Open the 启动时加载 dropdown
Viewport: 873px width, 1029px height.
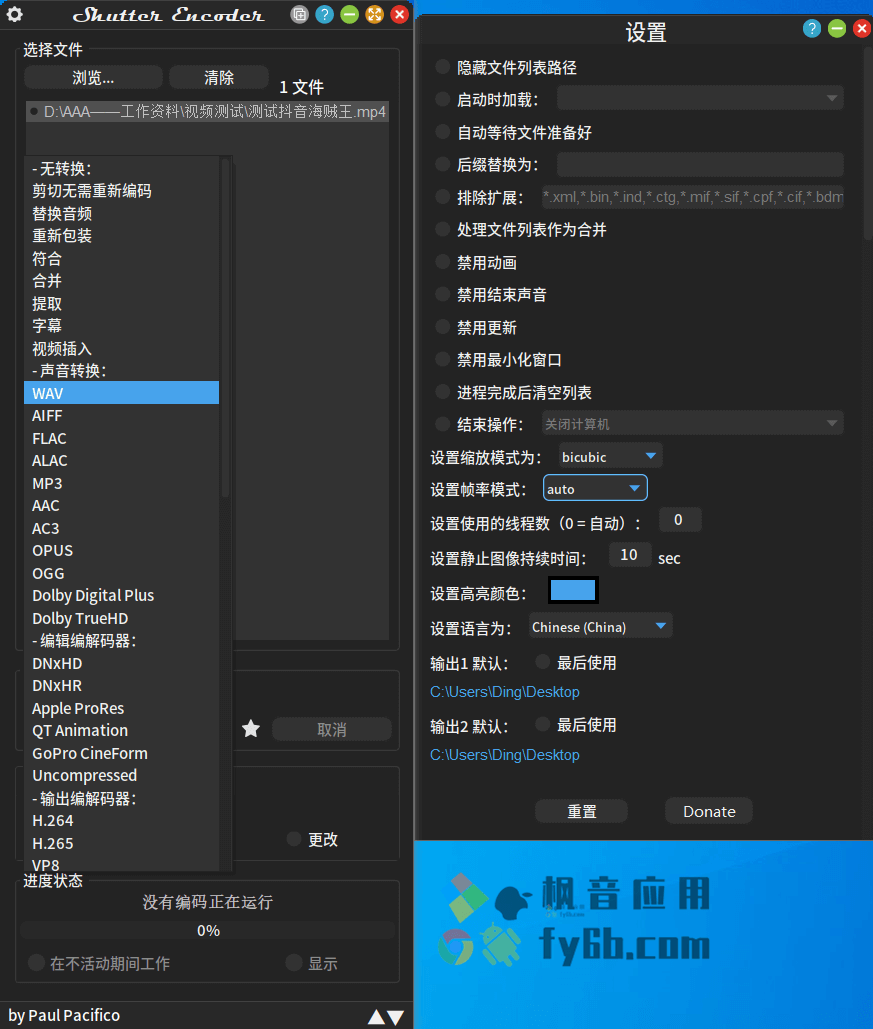coord(700,98)
